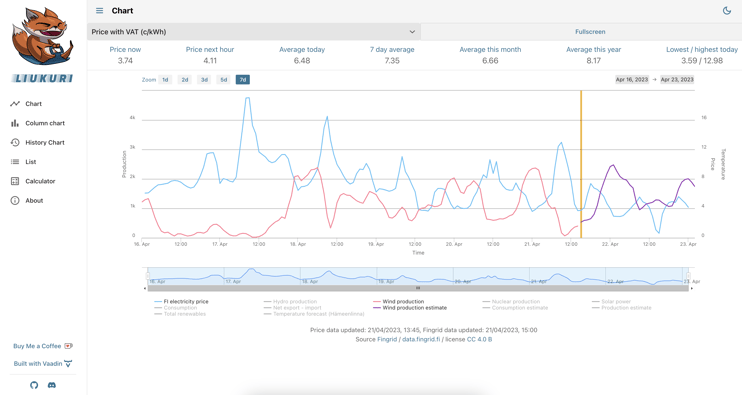Image resolution: width=742 pixels, height=395 pixels.
Task: Expand the Price with VAT dropdown
Action: pos(254,32)
